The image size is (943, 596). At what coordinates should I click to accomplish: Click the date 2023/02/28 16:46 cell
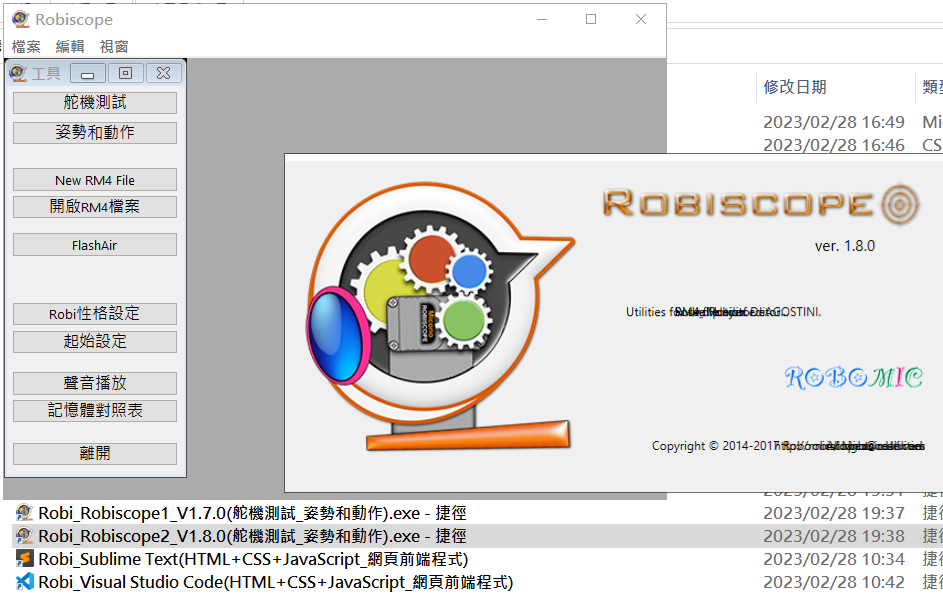pyautogui.click(x=834, y=145)
